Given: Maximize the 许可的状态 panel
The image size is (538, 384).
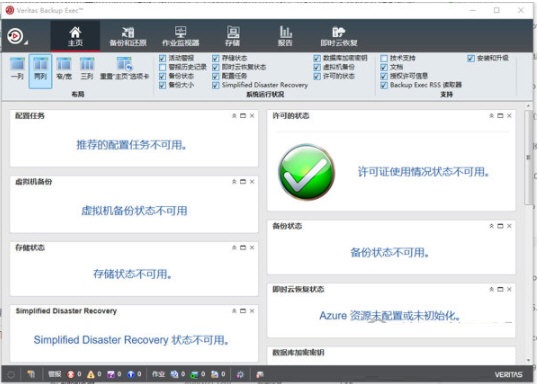Looking at the screenshot, I should tap(500, 116).
